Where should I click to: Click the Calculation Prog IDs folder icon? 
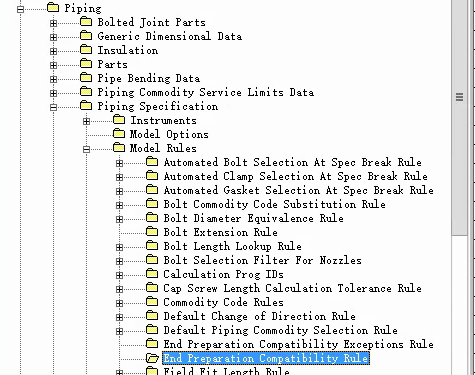152,273
